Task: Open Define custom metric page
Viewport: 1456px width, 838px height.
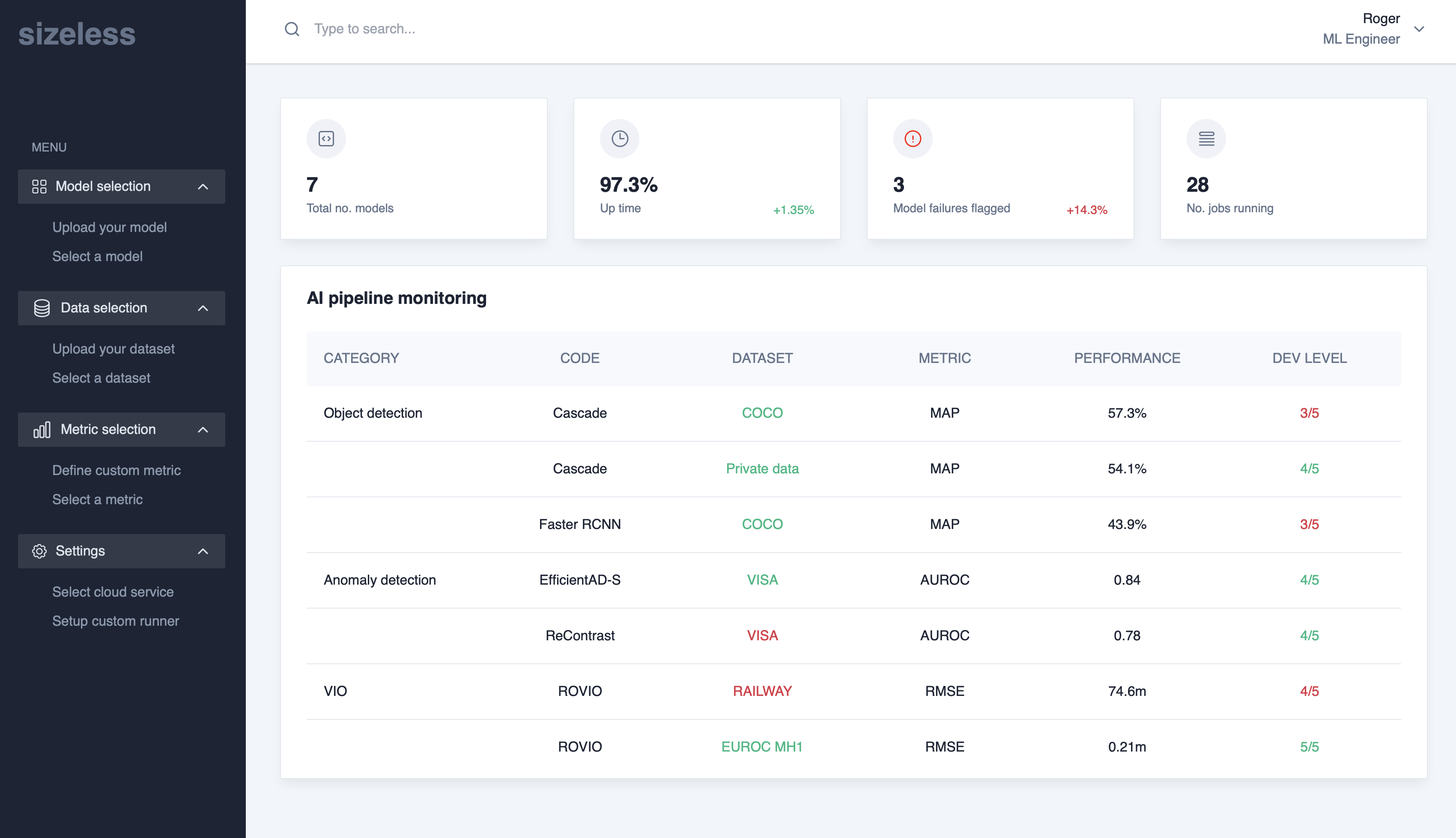Action: 116,470
